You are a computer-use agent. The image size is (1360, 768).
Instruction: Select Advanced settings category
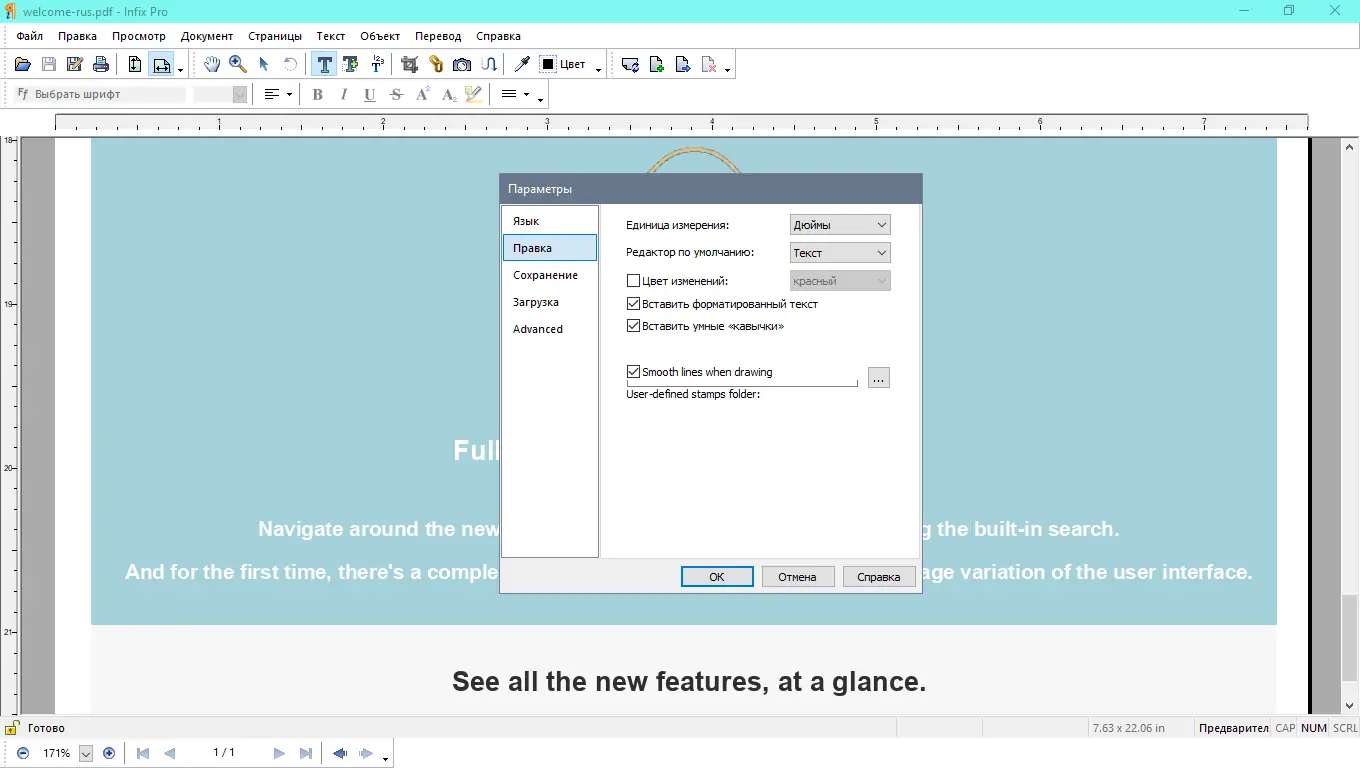(x=550, y=329)
